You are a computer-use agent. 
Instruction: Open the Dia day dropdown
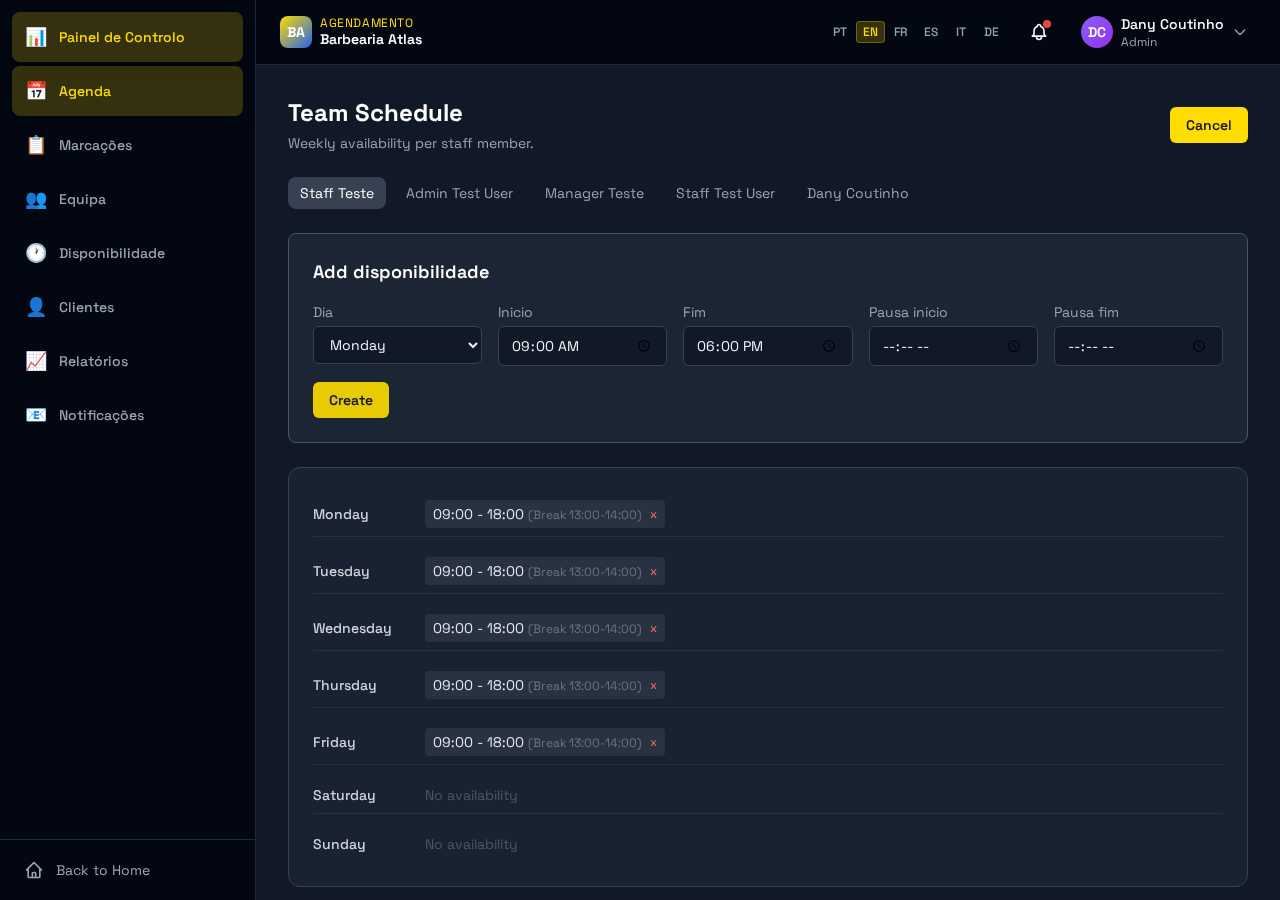[x=397, y=345]
